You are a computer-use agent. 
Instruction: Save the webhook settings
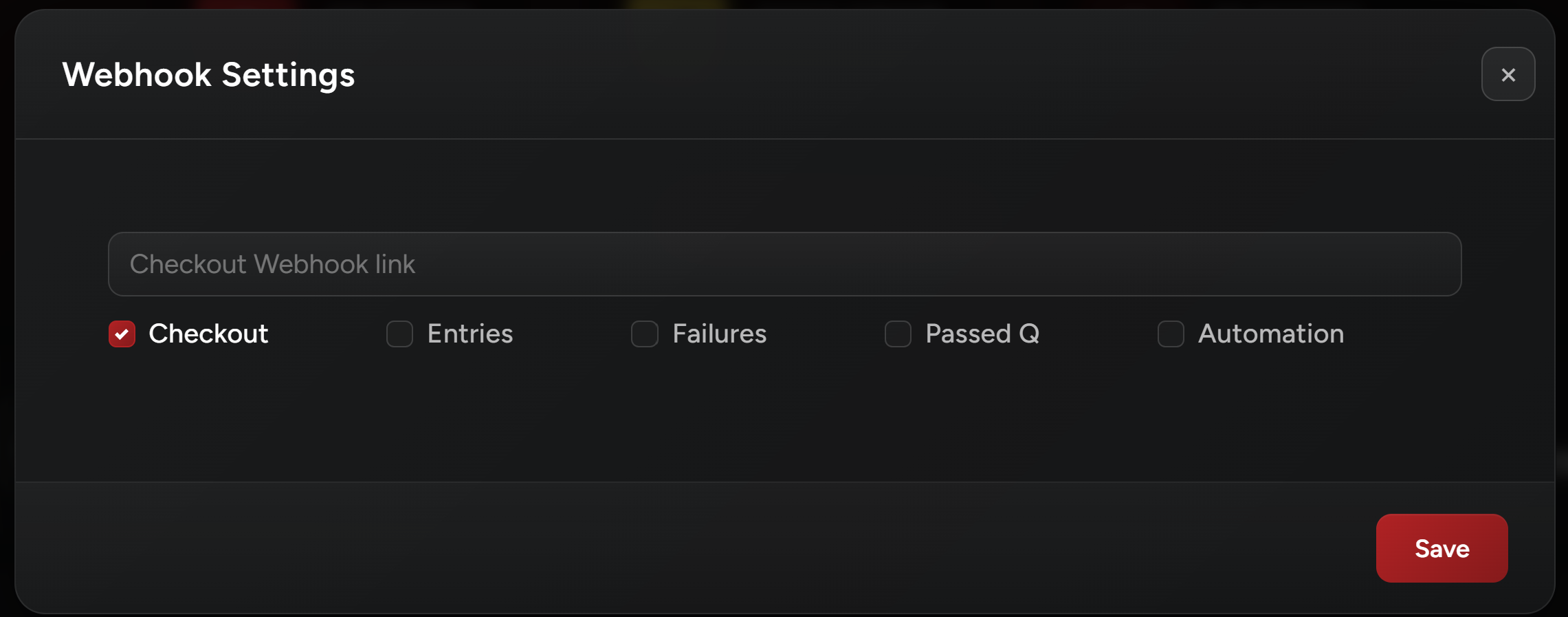1441,548
